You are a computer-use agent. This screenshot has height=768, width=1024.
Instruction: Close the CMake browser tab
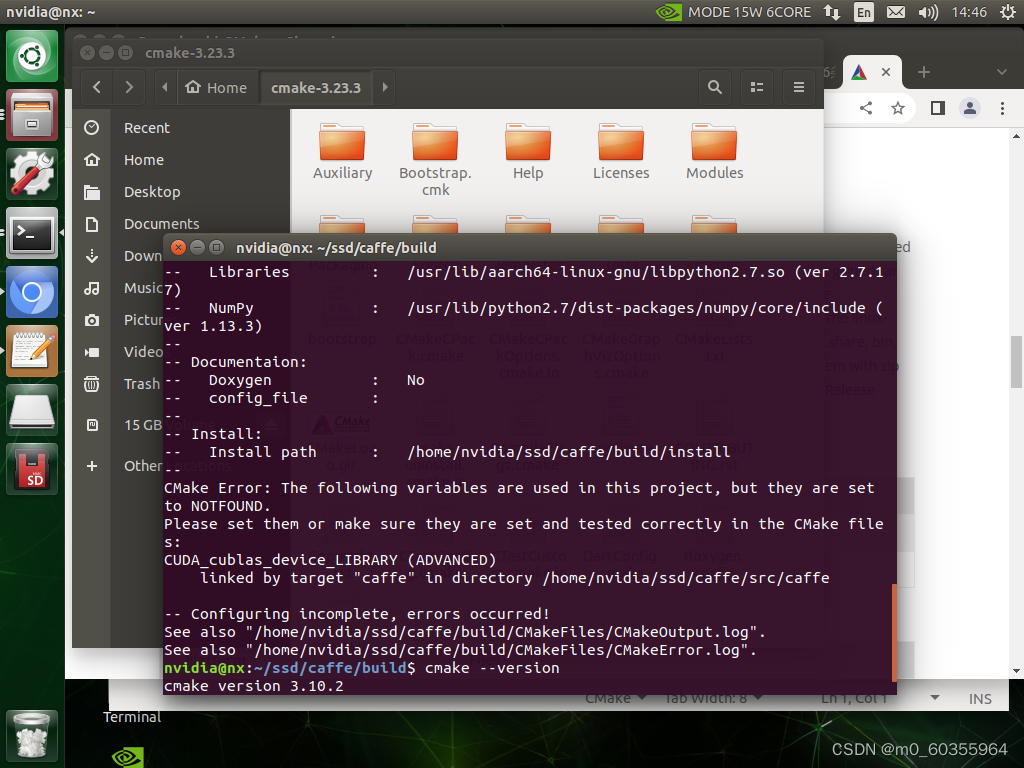886,72
